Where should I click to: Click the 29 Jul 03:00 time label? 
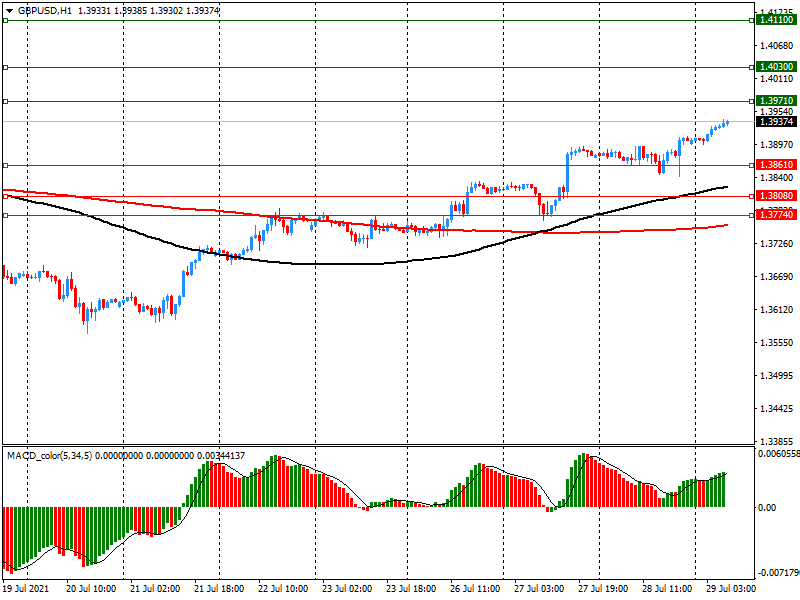[731, 589]
